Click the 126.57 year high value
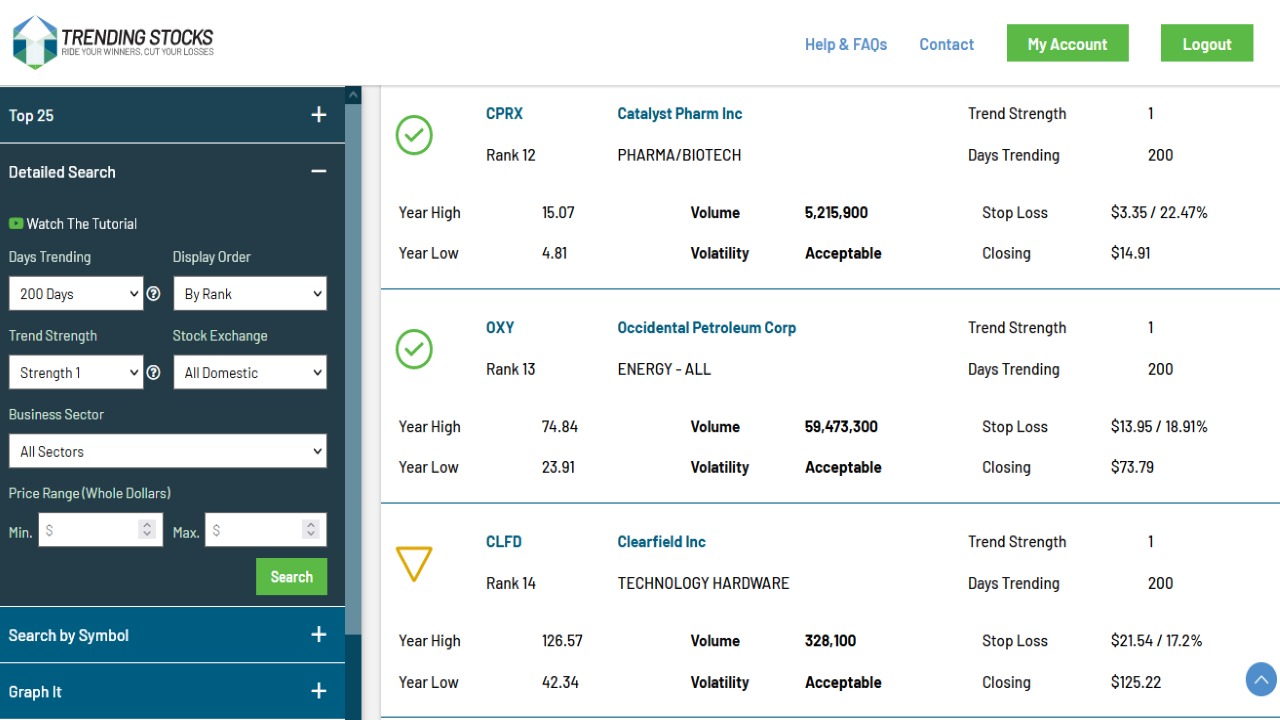 [562, 641]
